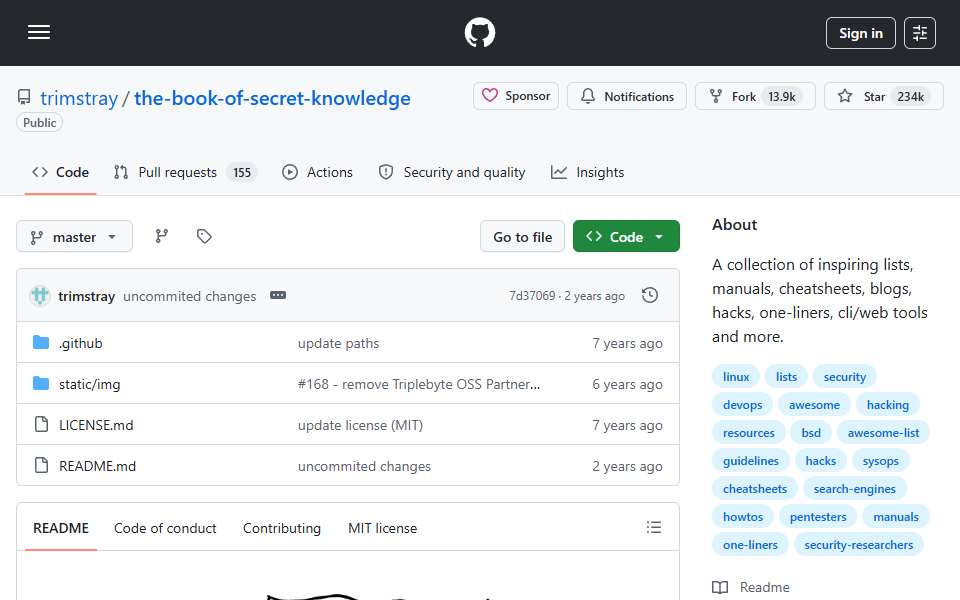The width and height of the screenshot is (960, 600).
Task: Click the one-liners topic tag
Action: pyautogui.click(x=750, y=545)
